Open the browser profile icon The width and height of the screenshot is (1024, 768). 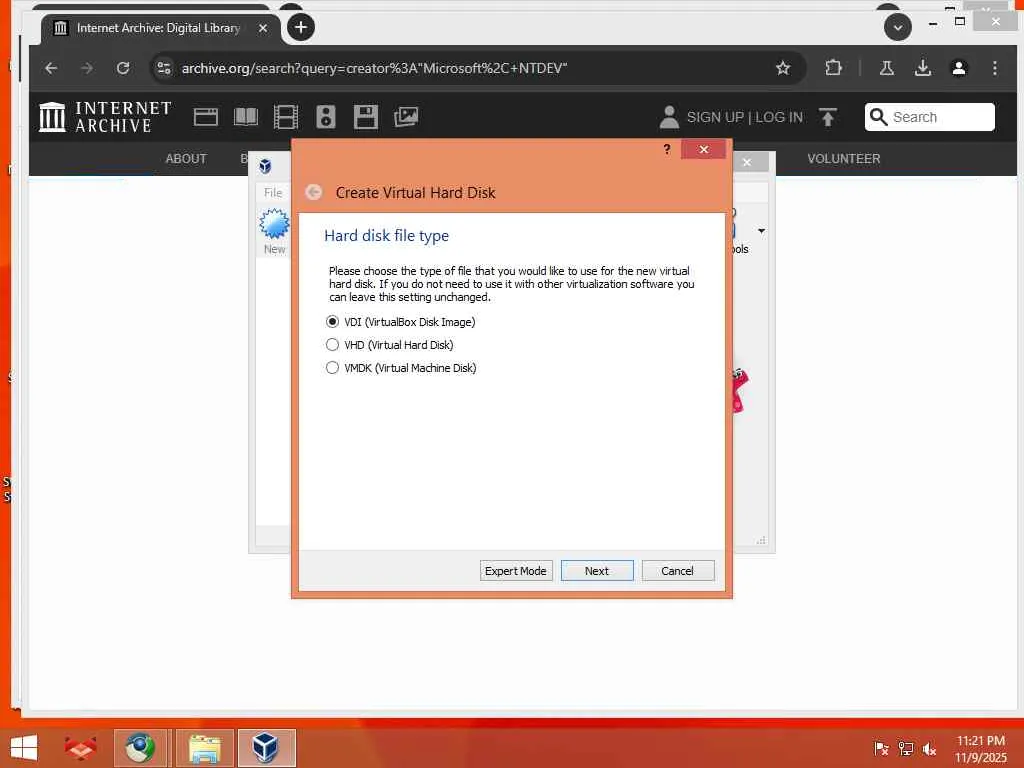tap(959, 68)
